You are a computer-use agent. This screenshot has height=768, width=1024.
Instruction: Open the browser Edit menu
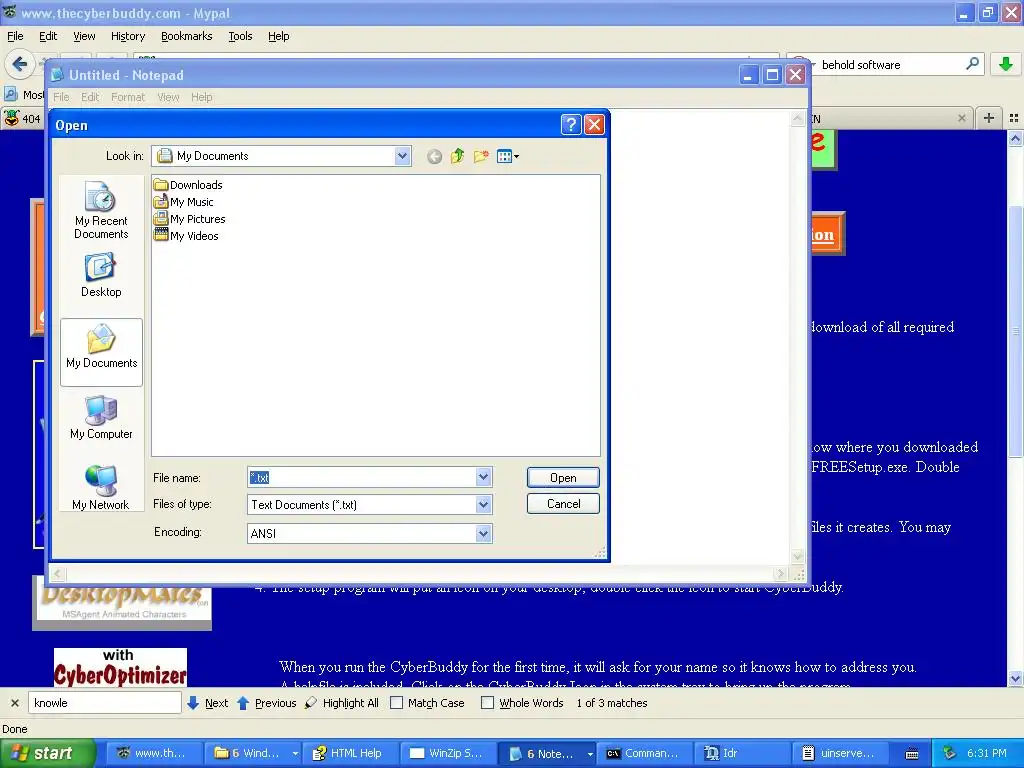(48, 36)
